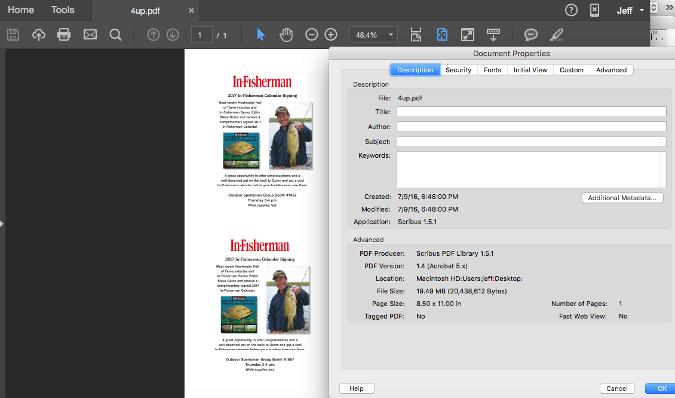
Task: Click the Save file icon
Action: 13,35
